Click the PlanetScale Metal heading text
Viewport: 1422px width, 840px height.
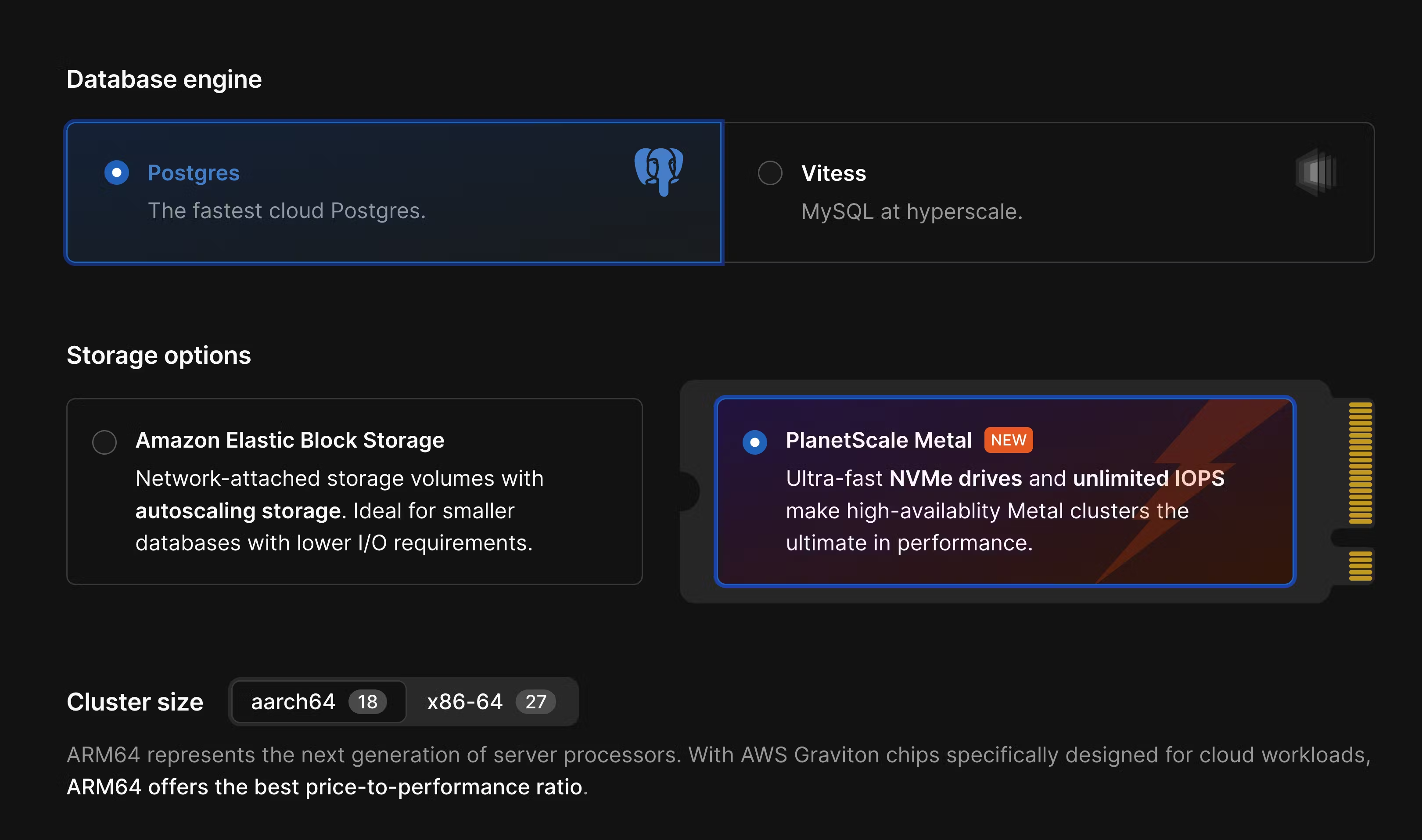(x=879, y=440)
